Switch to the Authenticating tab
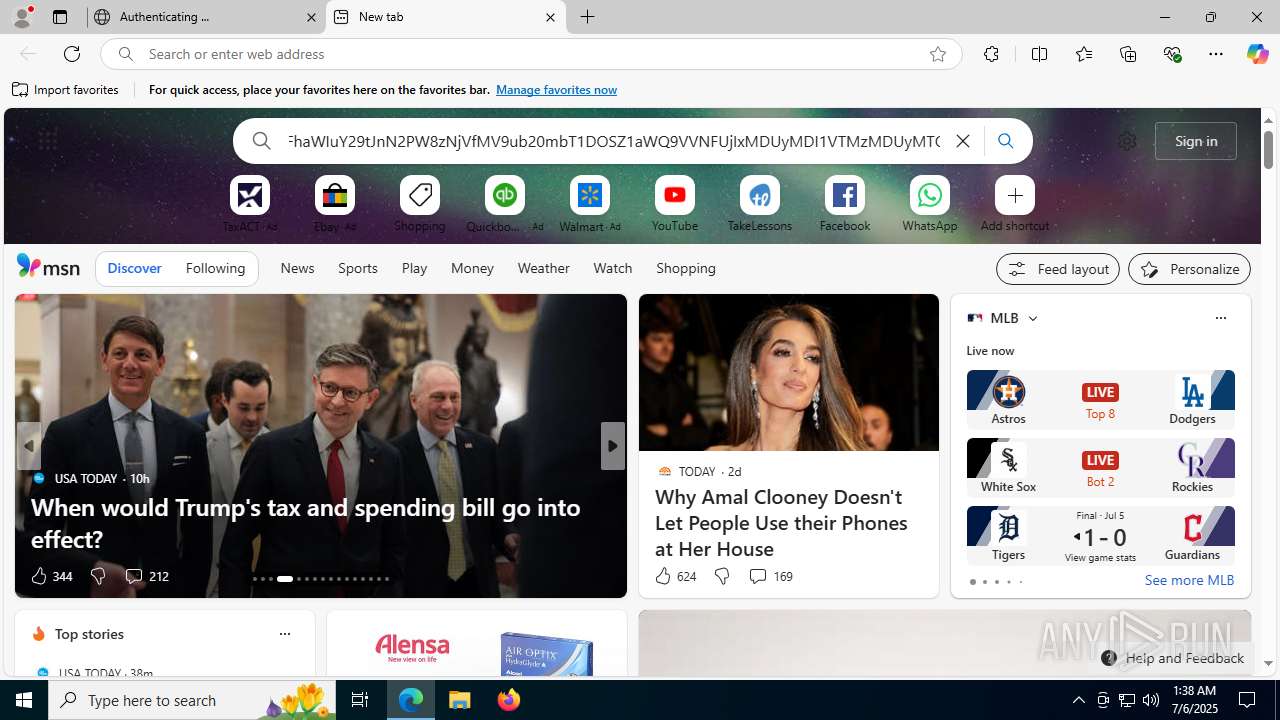This screenshot has height=720, width=1280. click(x=205, y=17)
